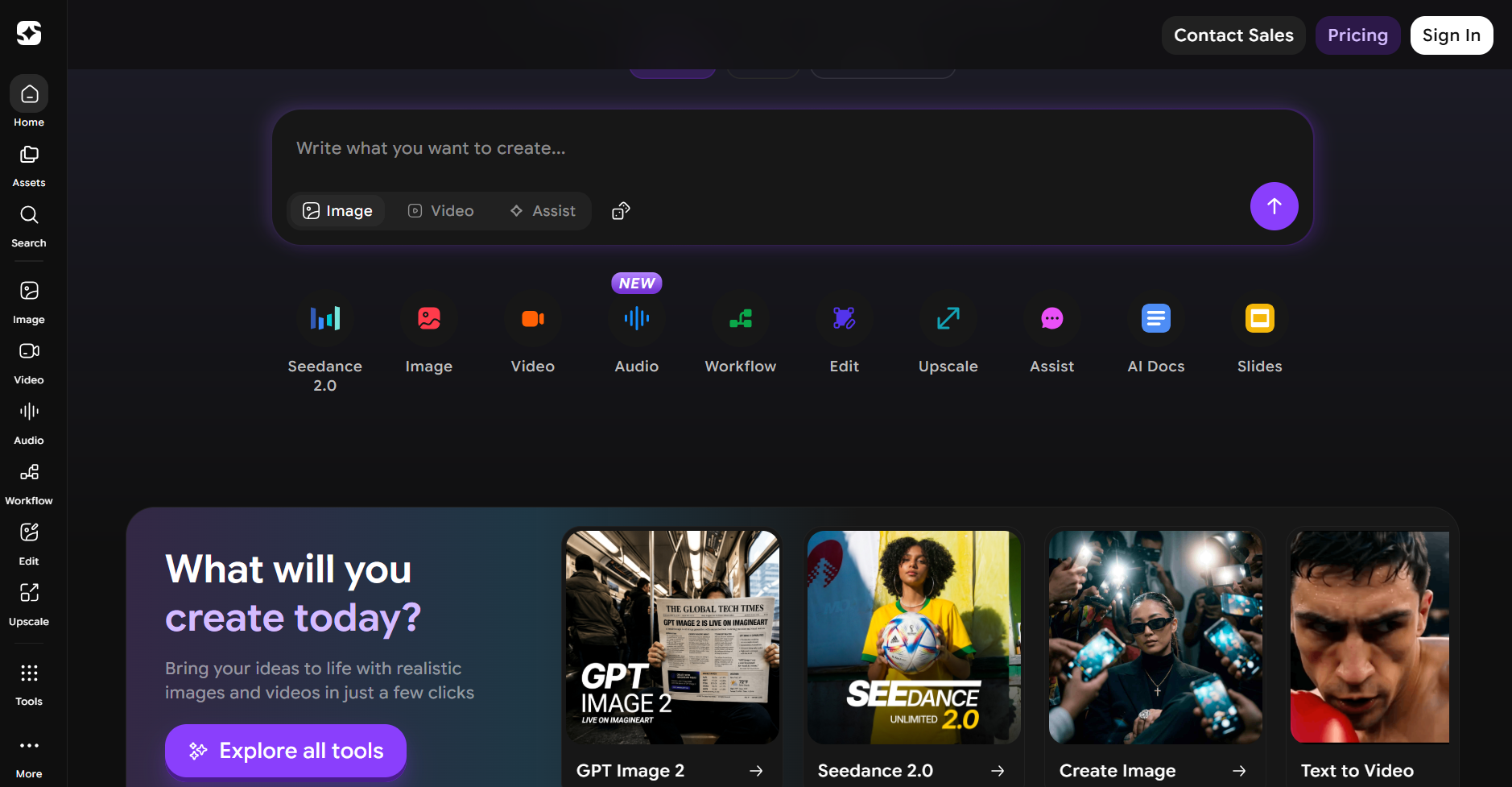
Task: Open the Workflow shortcut with green icon
Action: 741,333
